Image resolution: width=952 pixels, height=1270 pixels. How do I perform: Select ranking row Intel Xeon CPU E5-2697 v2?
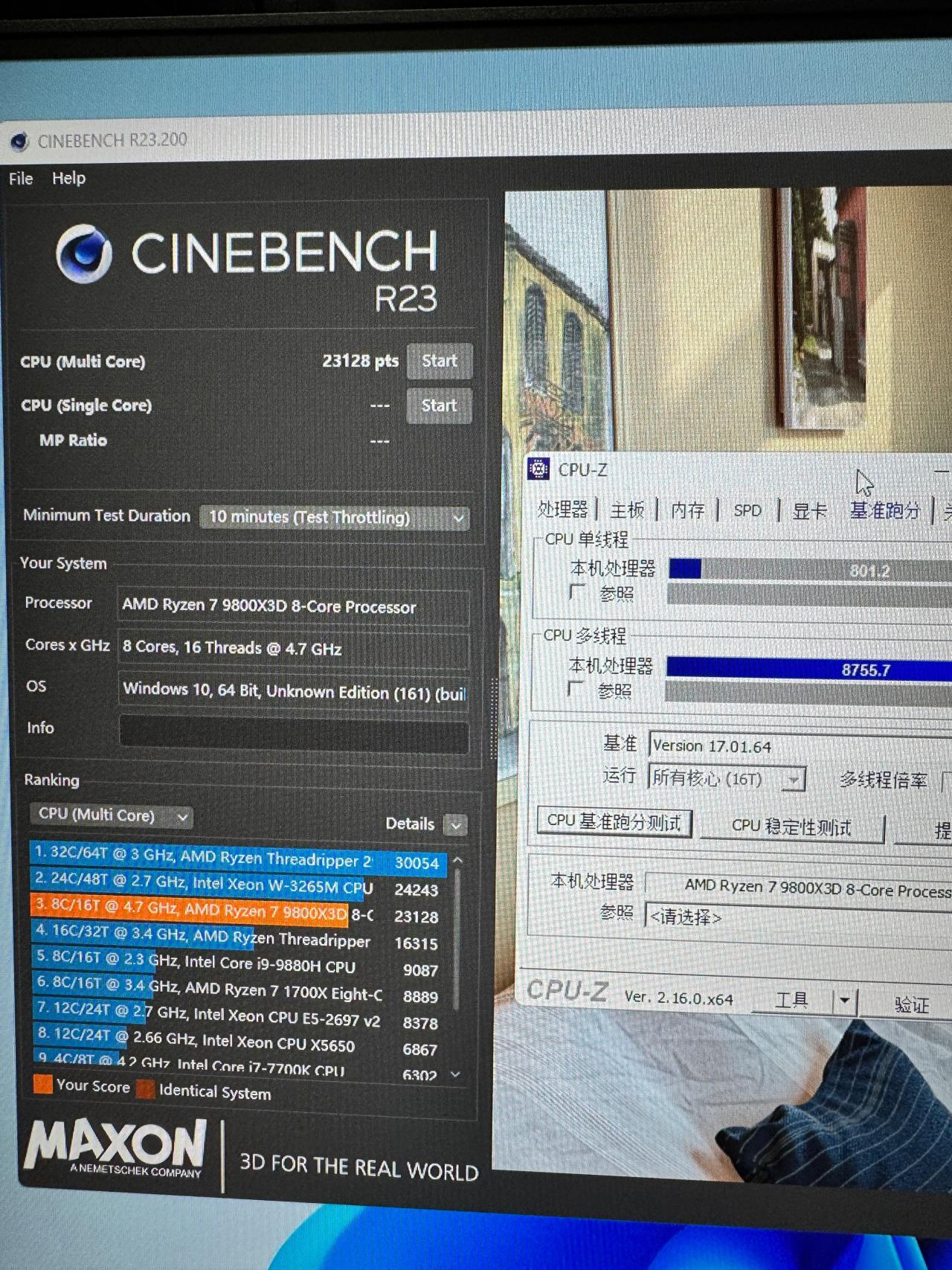(238, 1016)
